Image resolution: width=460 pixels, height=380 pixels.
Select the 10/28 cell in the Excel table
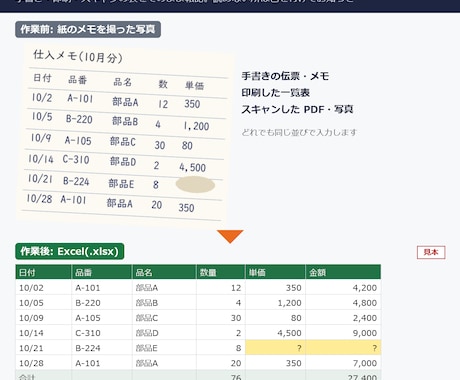(43, 363)
